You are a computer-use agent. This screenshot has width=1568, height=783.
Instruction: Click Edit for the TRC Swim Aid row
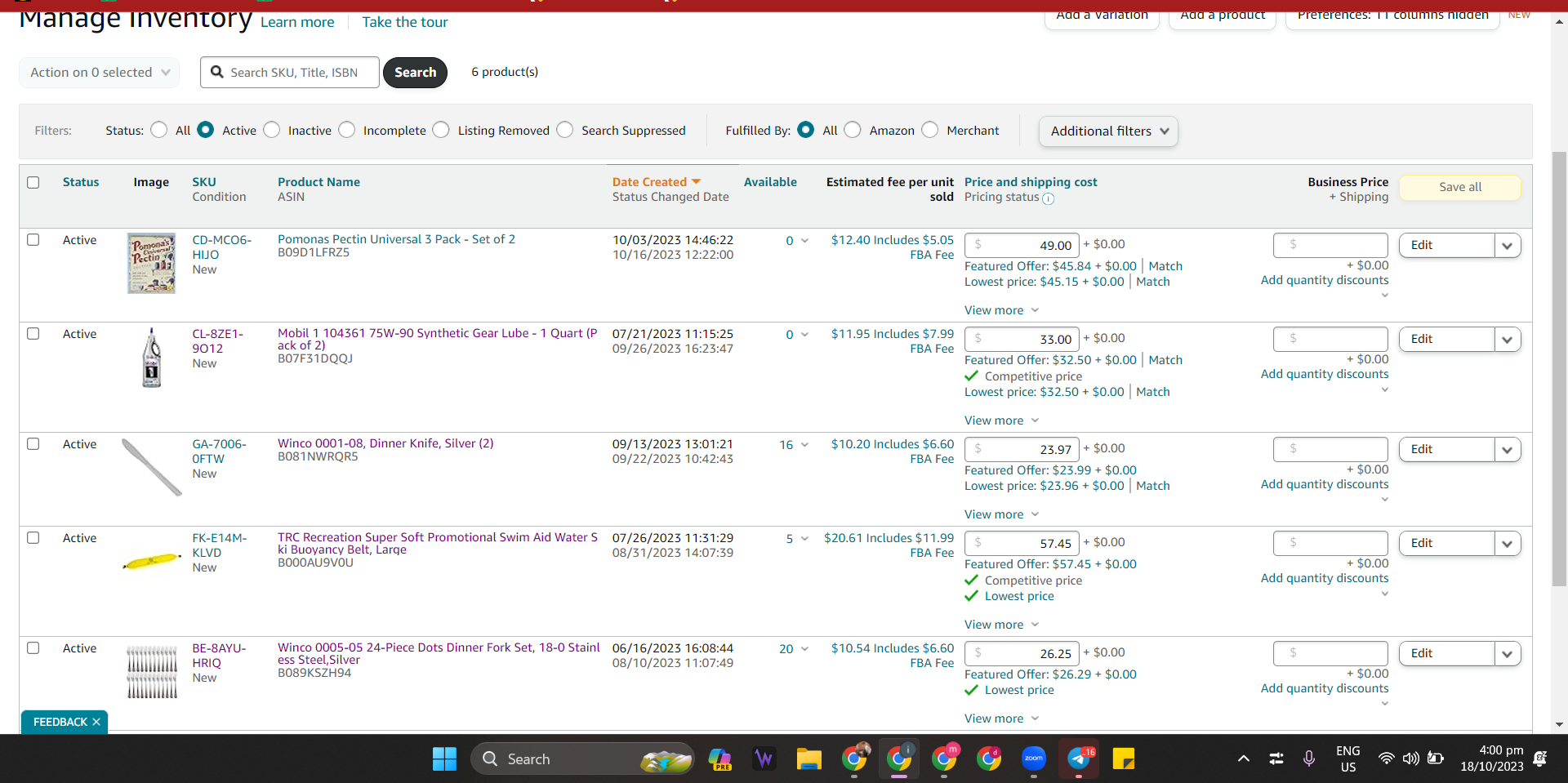coord(1446,543)
